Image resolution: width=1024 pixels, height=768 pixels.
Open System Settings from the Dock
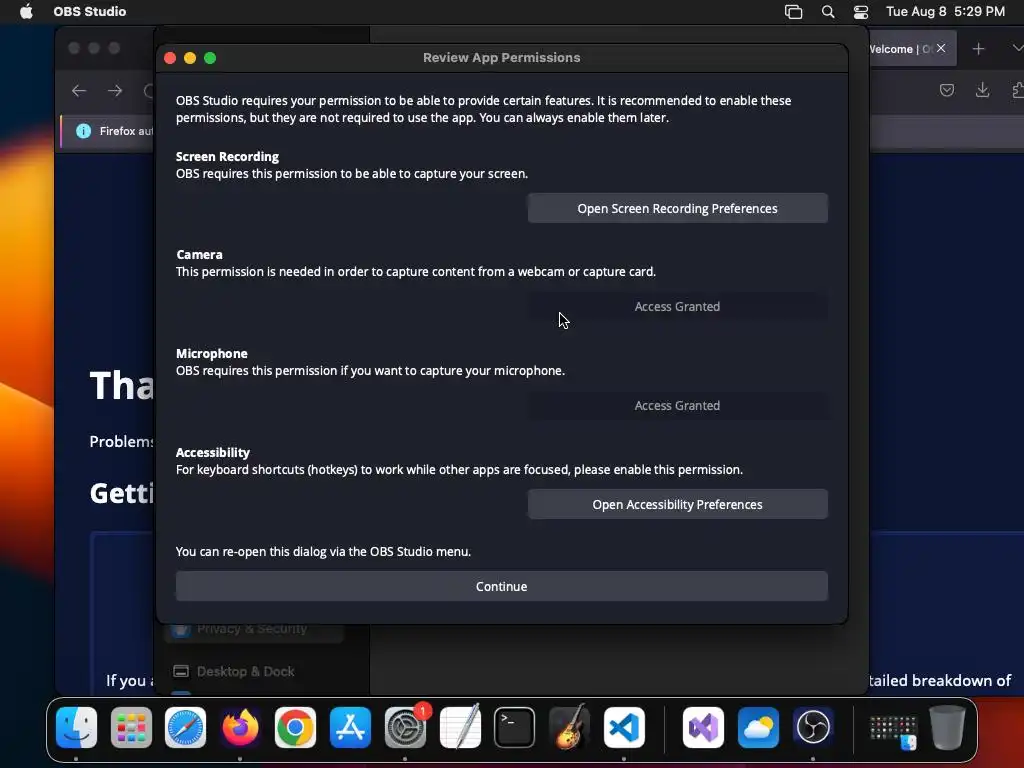[x=405, y=727]
